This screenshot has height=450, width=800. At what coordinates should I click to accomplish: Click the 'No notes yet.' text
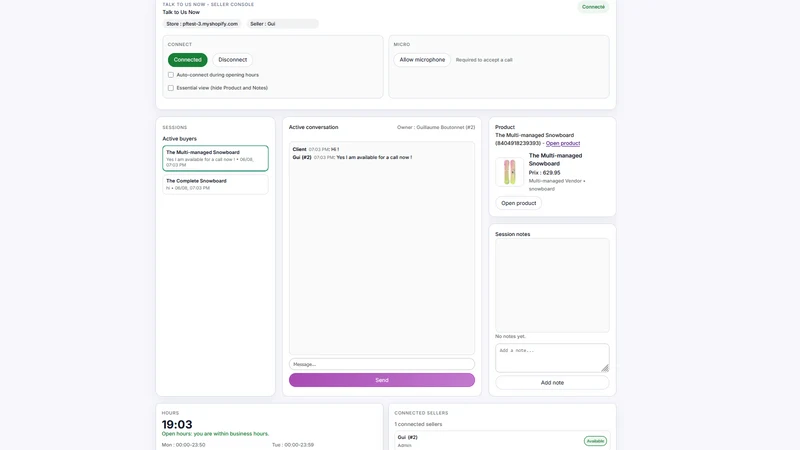tap(510, 337)
